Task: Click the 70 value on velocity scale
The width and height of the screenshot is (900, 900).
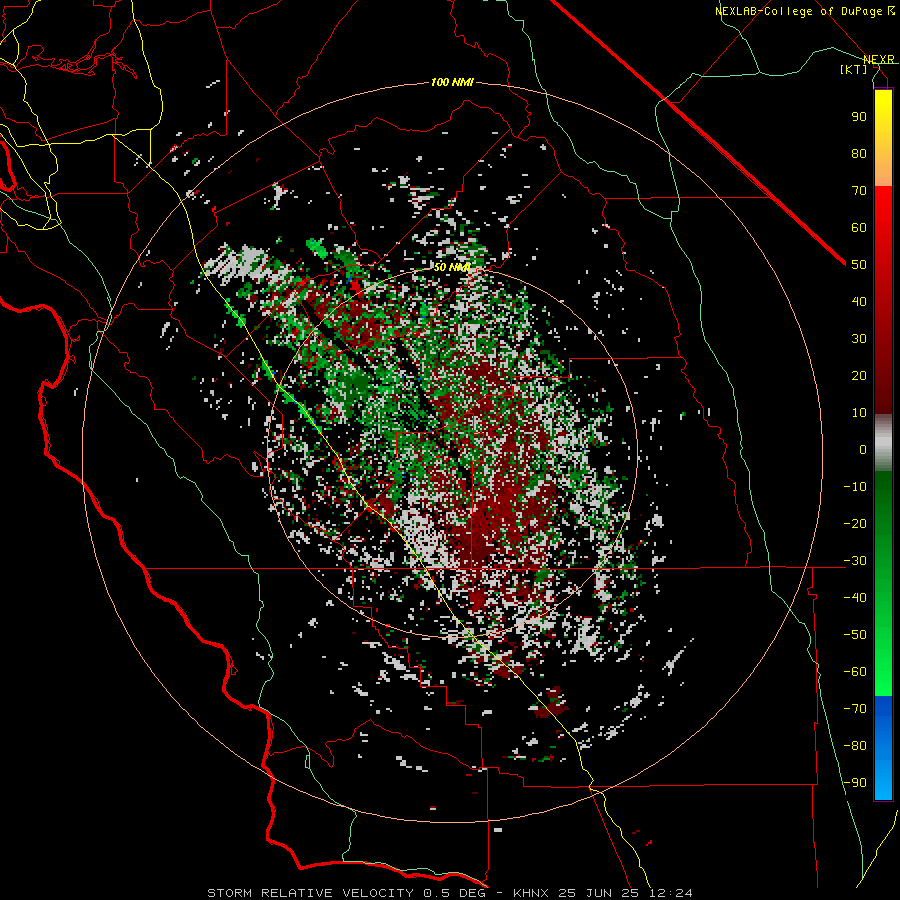Action: click(859, 191)
